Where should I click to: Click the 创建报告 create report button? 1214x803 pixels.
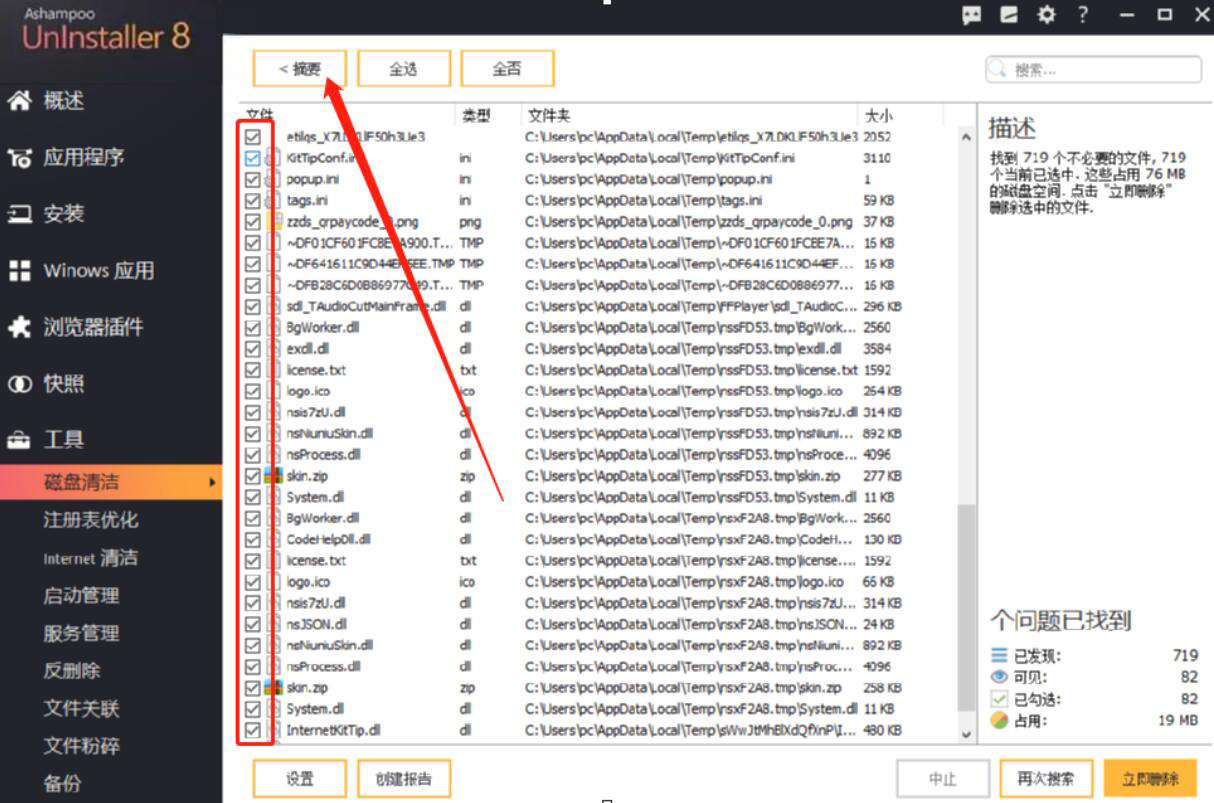pos(403,779)
